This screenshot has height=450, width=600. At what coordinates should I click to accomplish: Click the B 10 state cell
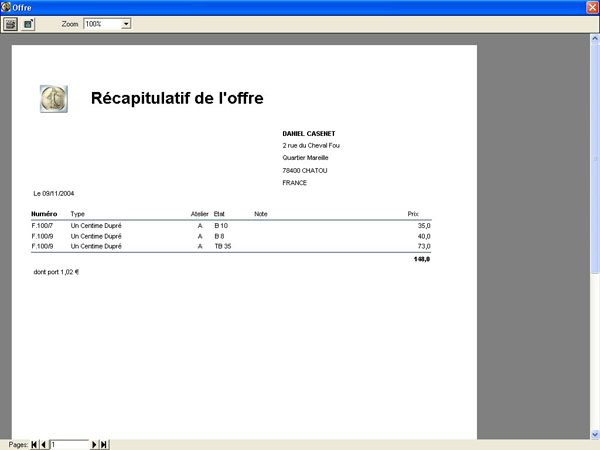click(x=221, y=226)
